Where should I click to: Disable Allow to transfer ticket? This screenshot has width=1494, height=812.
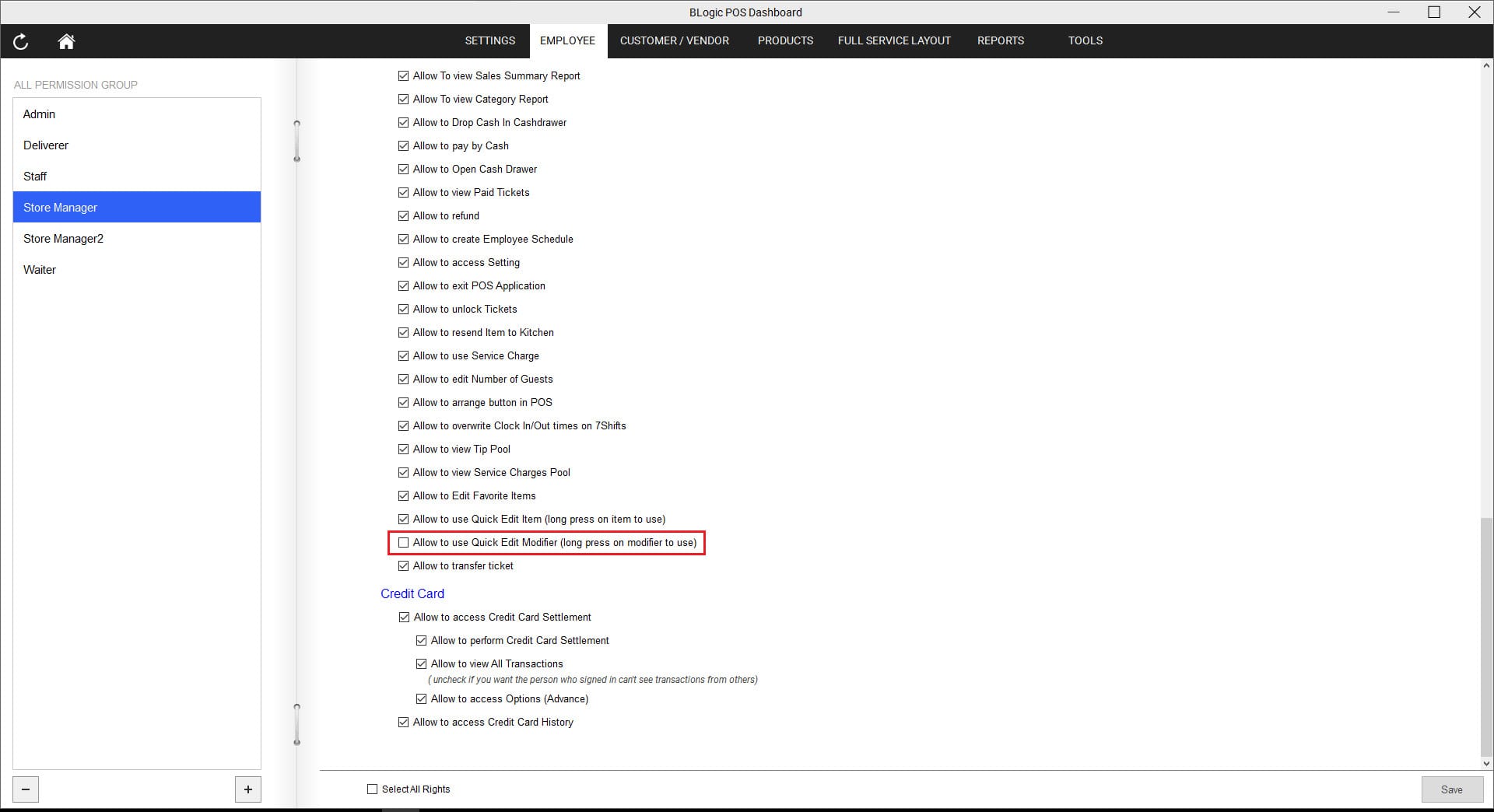point(403,566)
